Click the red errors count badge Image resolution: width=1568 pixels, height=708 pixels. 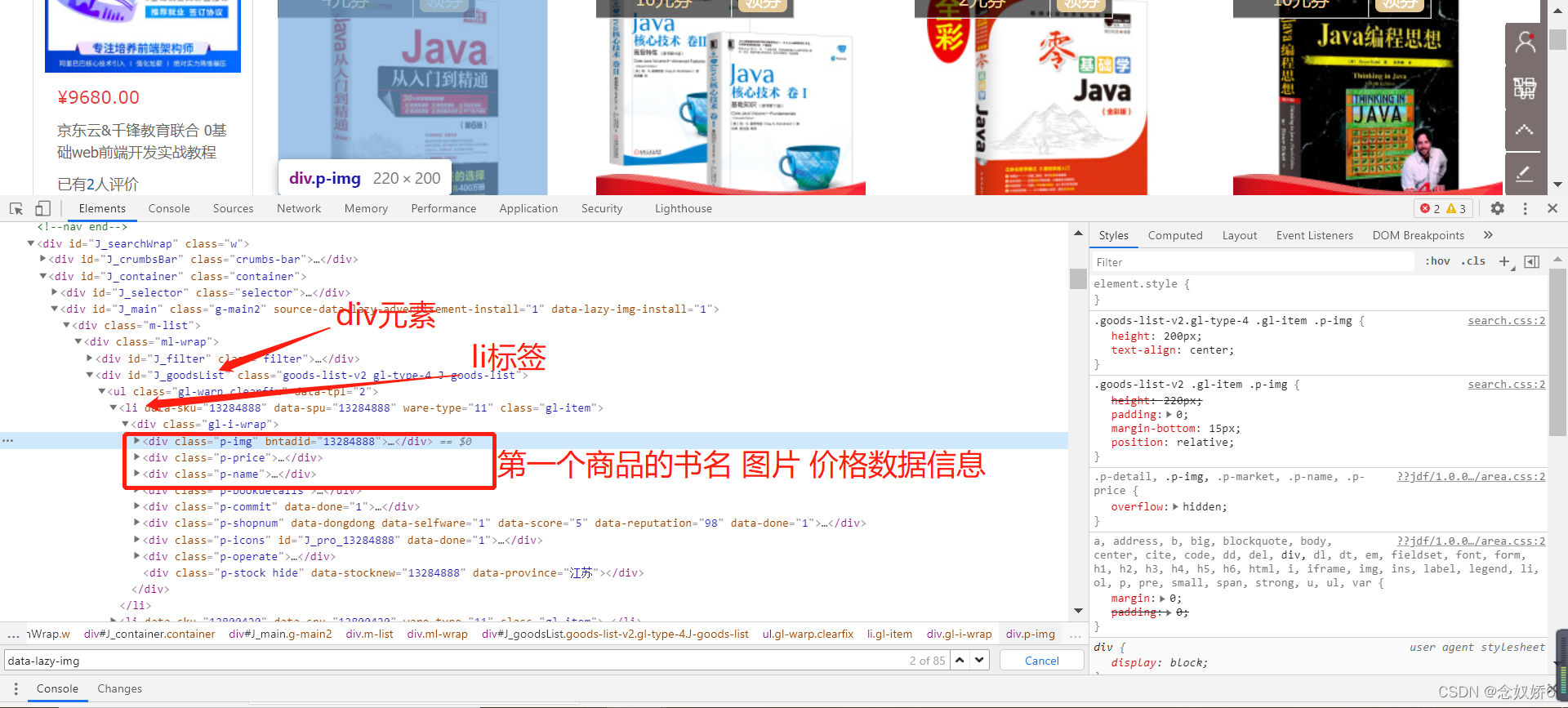(1431, 208)
